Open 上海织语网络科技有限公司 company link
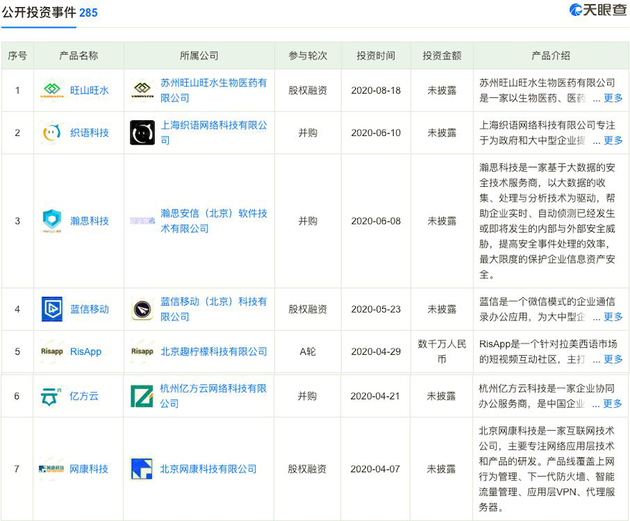Screen dimensions: 630x521 coord(213,133)
